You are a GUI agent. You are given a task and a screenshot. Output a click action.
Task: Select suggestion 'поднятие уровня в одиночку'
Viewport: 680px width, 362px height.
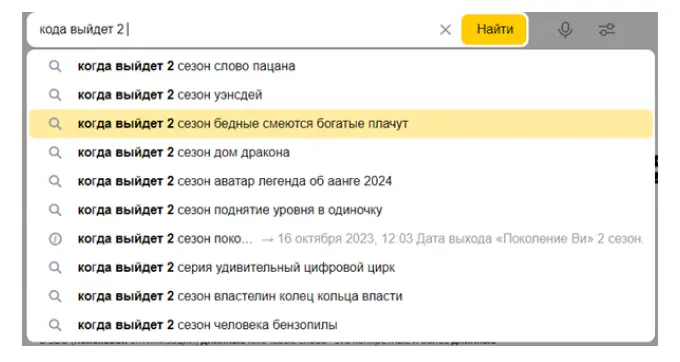[x=340, y=210]
